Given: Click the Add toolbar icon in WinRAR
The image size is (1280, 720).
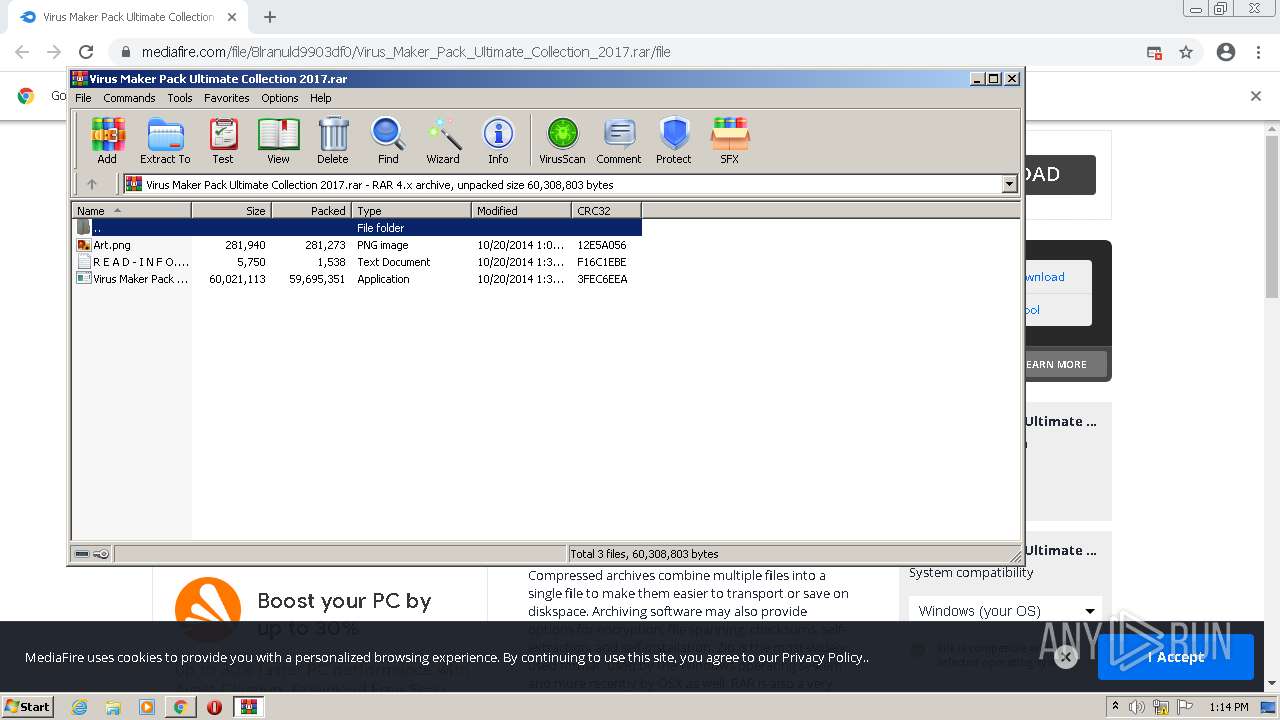Looking at the screenshot, I should coord(107,140).
